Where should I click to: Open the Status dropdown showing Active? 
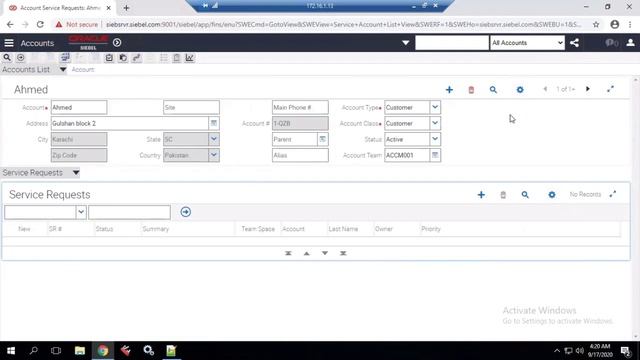click(435, 139)
